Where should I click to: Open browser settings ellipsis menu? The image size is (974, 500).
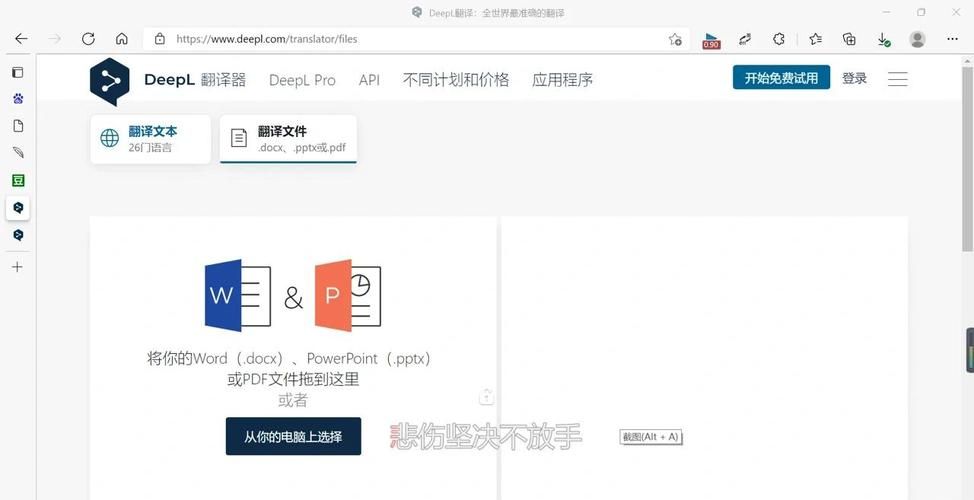click(952, 39)
